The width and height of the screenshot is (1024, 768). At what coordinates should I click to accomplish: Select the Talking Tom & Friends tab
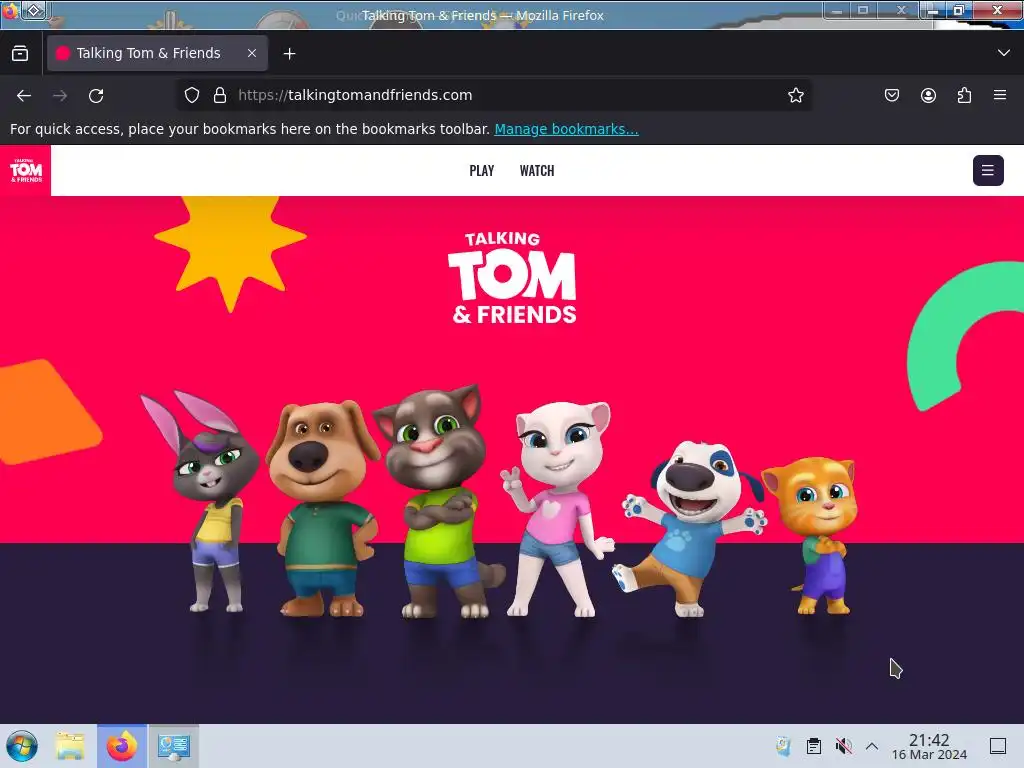[x=157, y=53]
